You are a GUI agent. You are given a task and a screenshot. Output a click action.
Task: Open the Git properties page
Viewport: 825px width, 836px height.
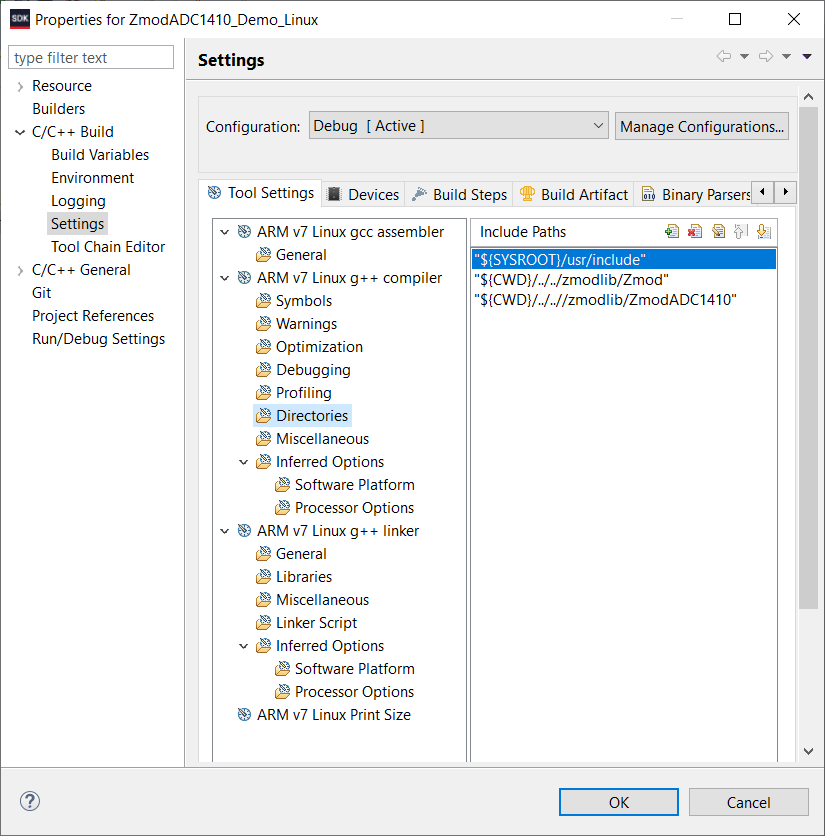(x=42, y=292)
